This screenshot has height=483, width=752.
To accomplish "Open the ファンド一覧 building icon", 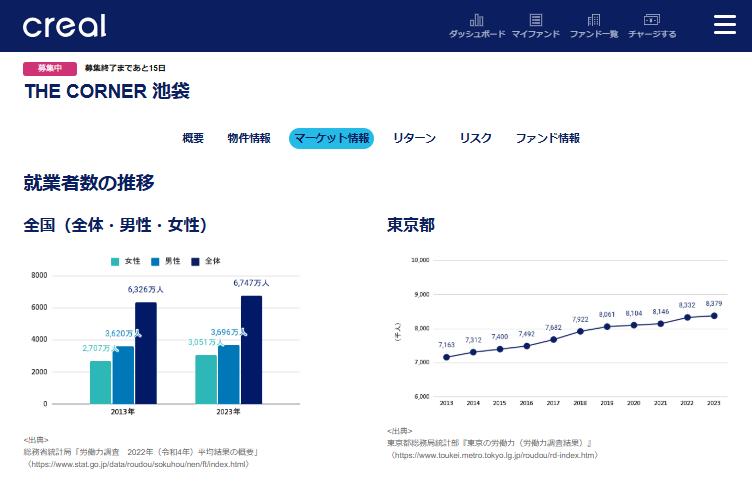I will click(x=594, y=25).
